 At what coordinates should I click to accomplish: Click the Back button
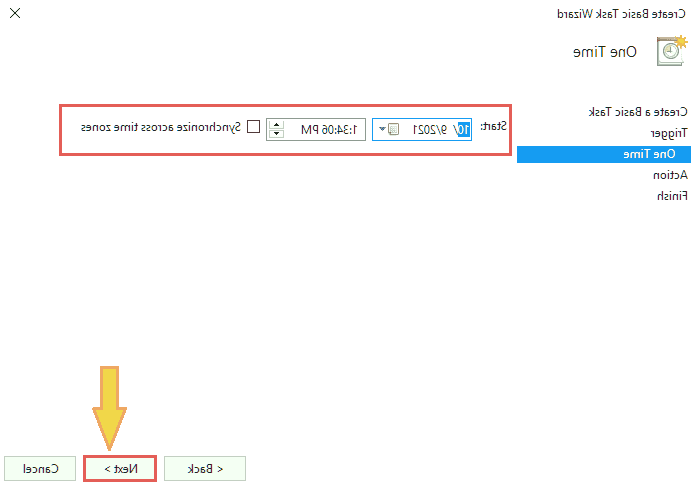pos(204,468)
